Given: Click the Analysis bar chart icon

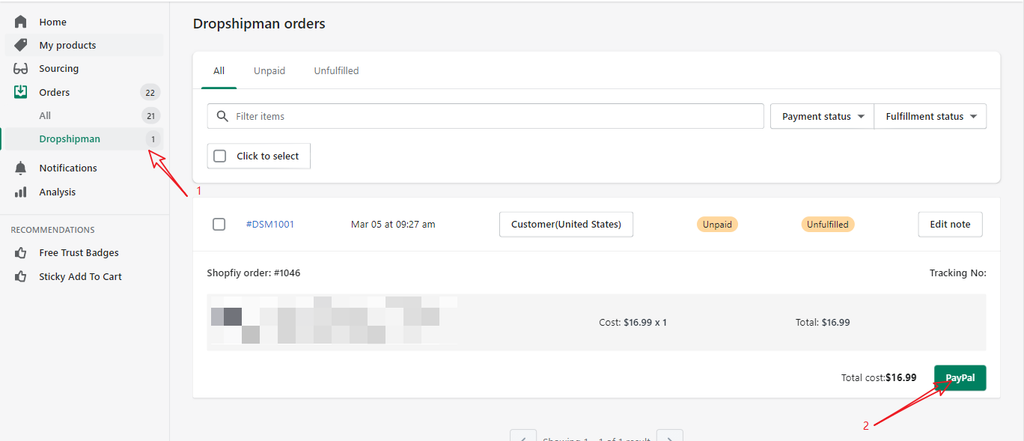Looking at the screenshot, I should pos(20,192).
